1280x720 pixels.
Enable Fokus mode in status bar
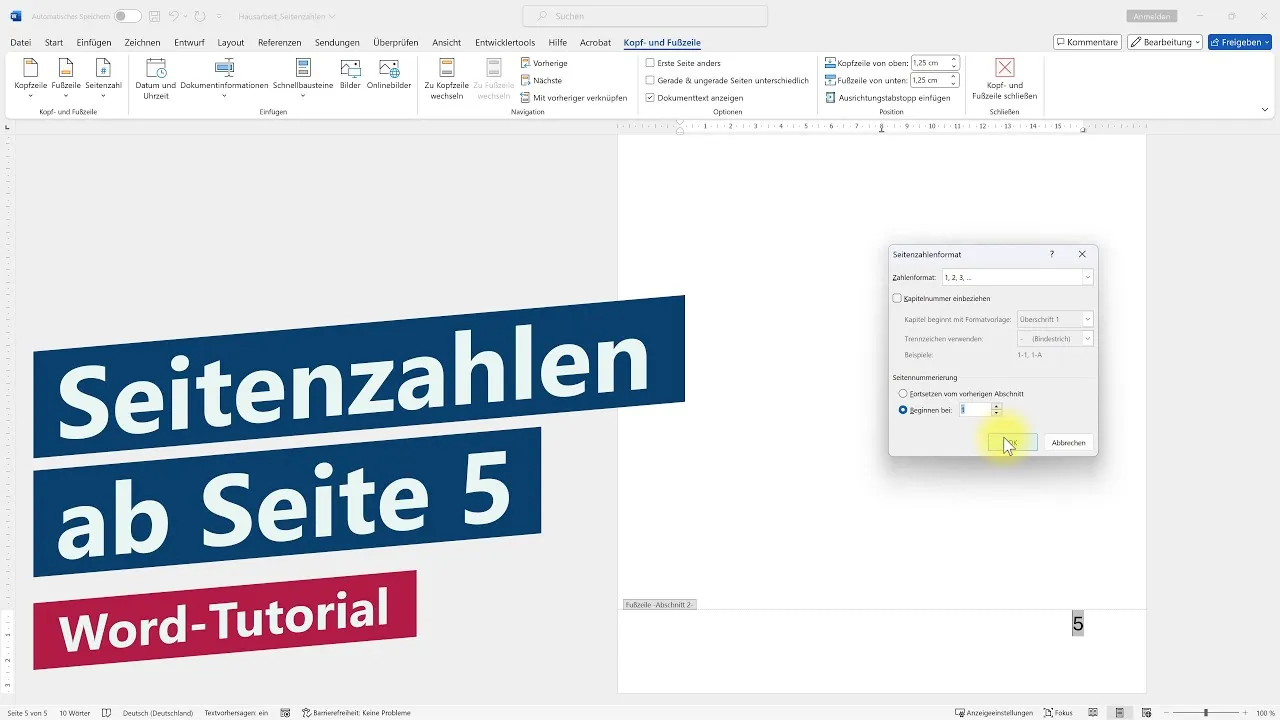[x=1058, y=713]
